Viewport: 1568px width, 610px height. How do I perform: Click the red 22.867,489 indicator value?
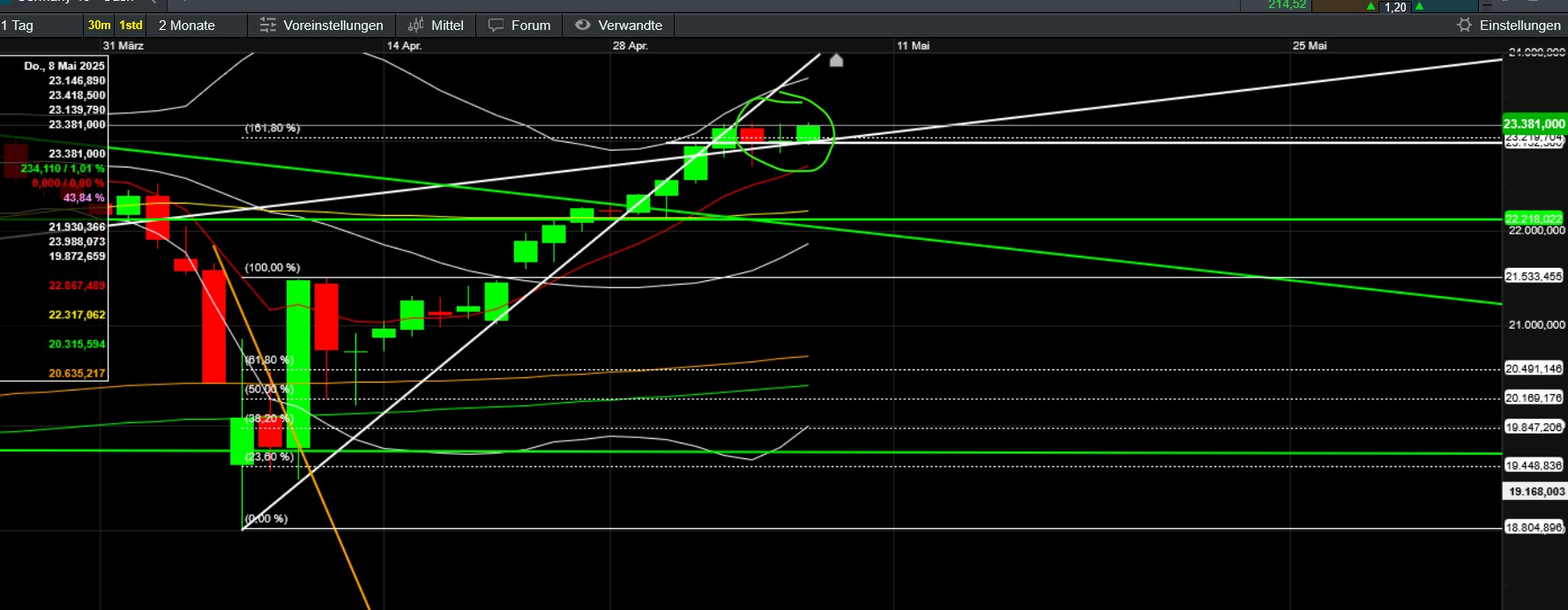click(77, 286)
